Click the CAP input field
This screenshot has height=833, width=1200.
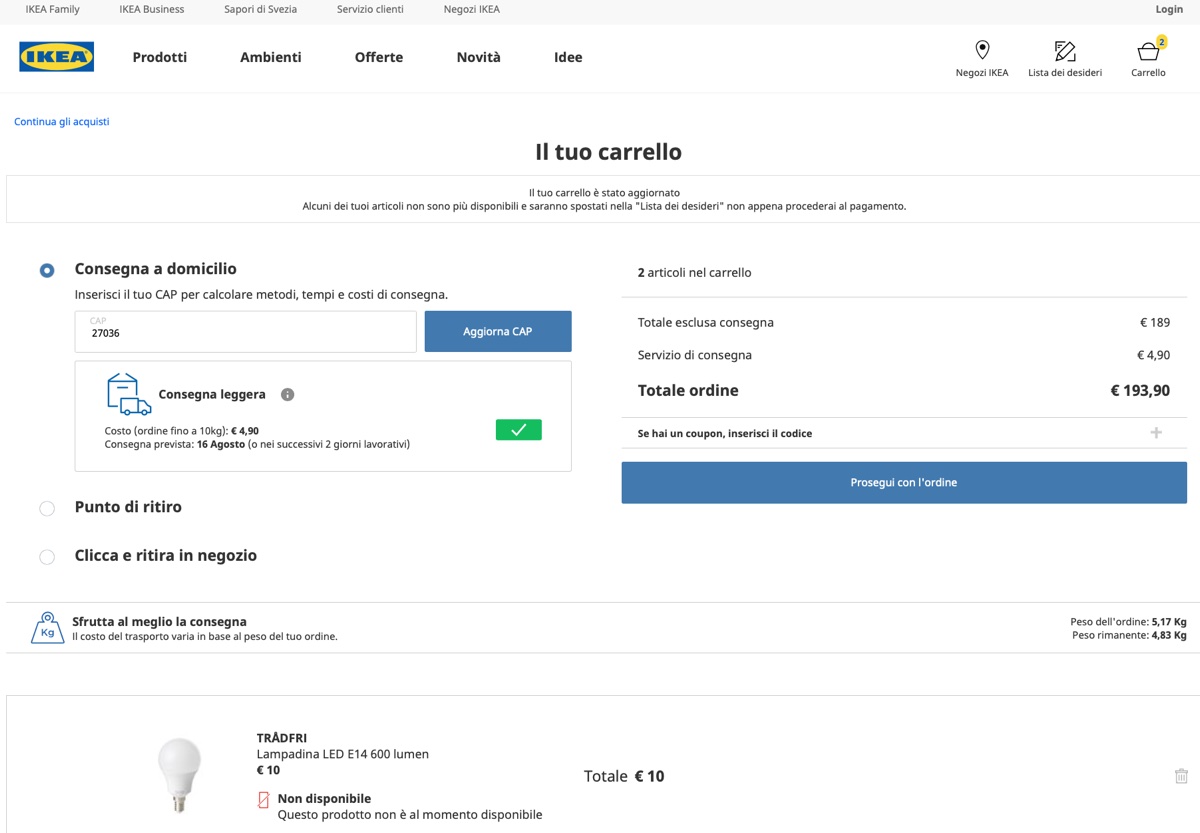pyautogui.click(x=246, y=331)
